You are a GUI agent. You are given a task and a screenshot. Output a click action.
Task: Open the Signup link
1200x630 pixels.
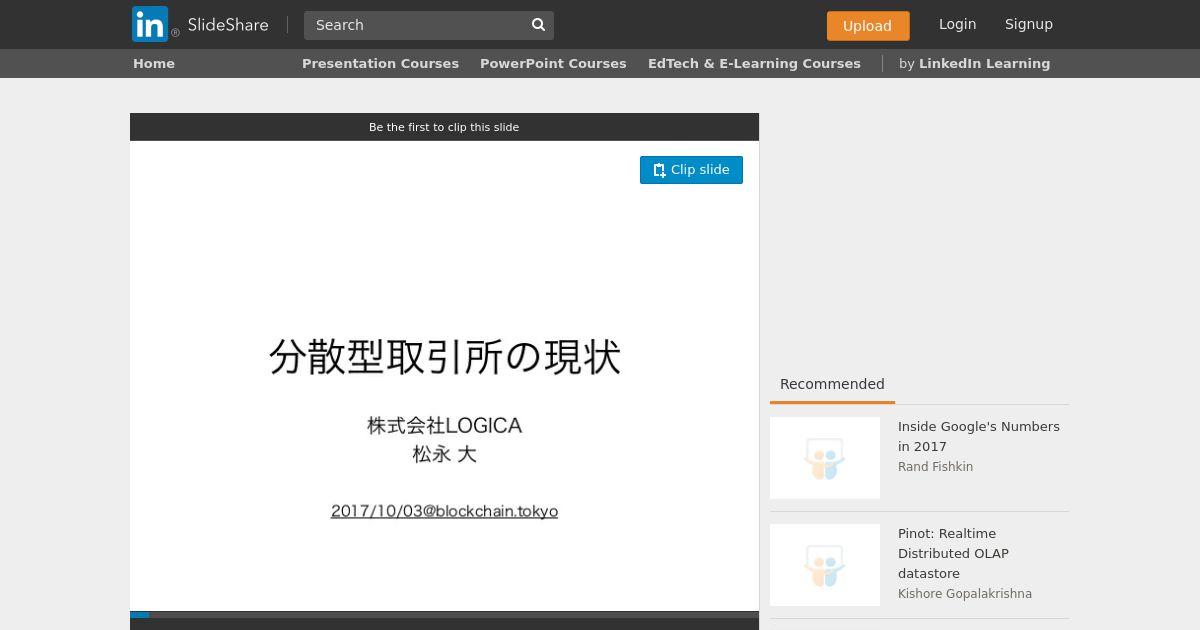(1029, 24)
